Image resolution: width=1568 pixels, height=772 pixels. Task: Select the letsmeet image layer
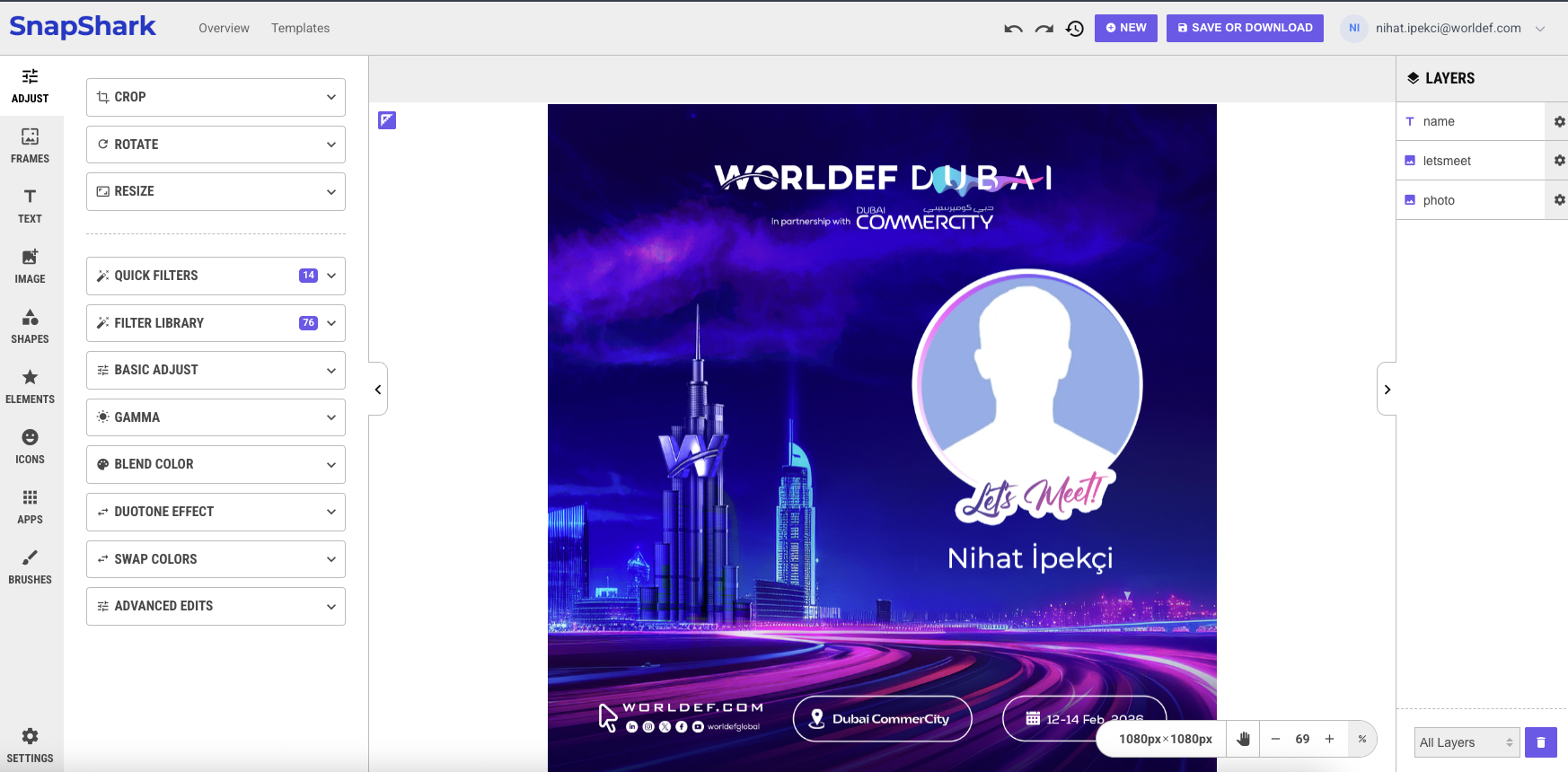1470,161
